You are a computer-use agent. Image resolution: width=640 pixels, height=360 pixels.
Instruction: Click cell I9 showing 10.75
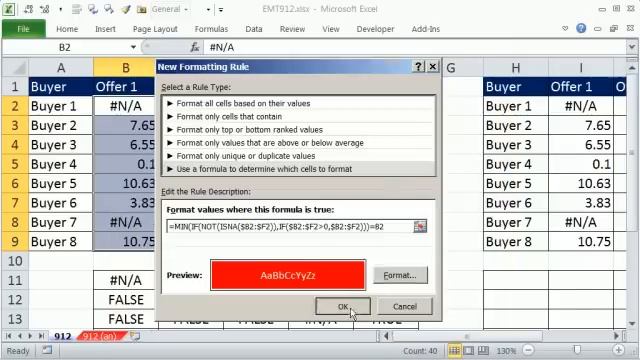(x=581, y=242)
